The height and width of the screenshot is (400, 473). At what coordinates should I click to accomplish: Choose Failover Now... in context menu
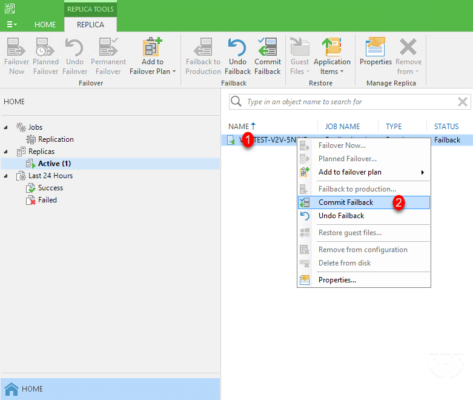pyautogui.click(x=364, y=145)
